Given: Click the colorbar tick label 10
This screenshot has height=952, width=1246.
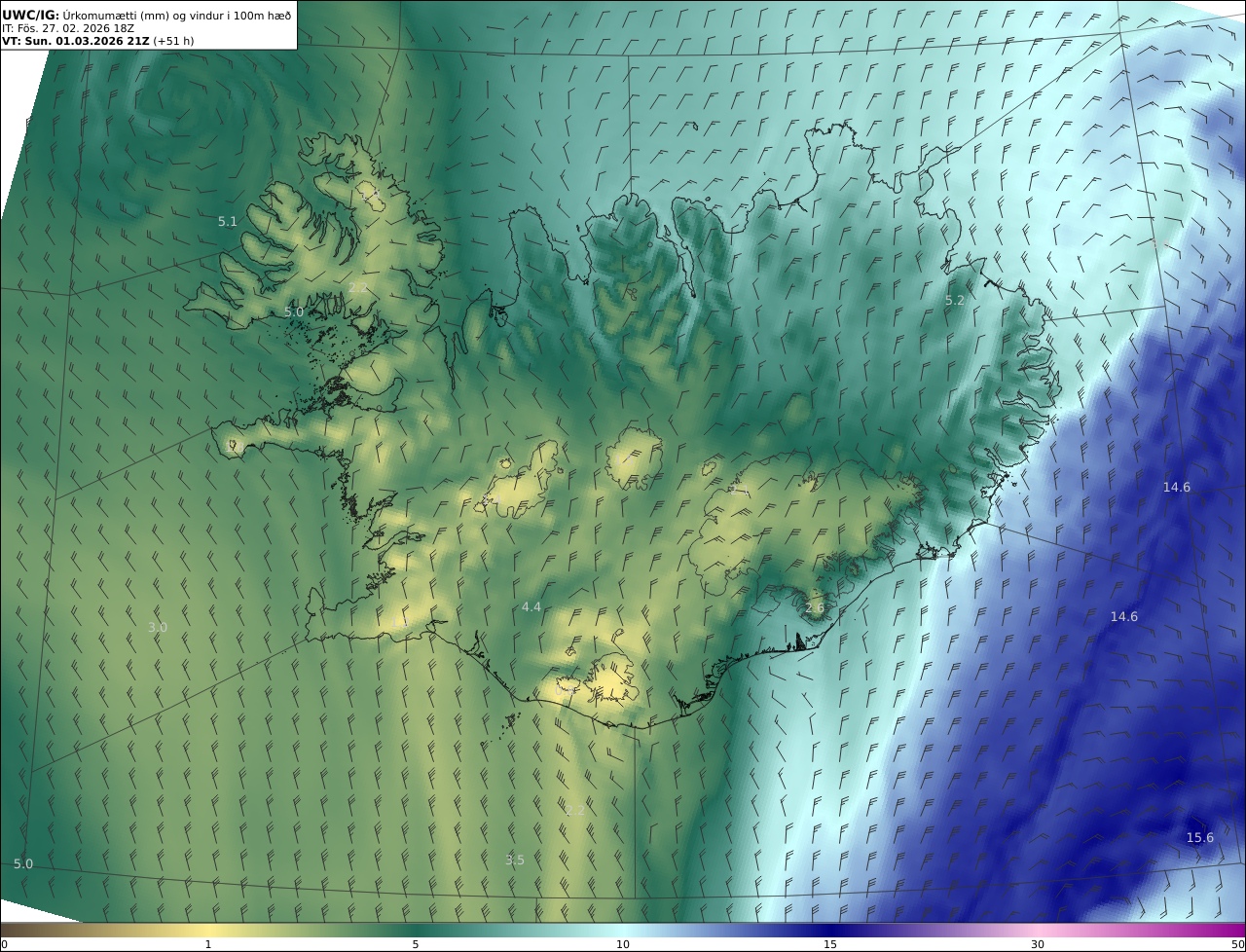Looking at the screenshot, I should 623,944.
